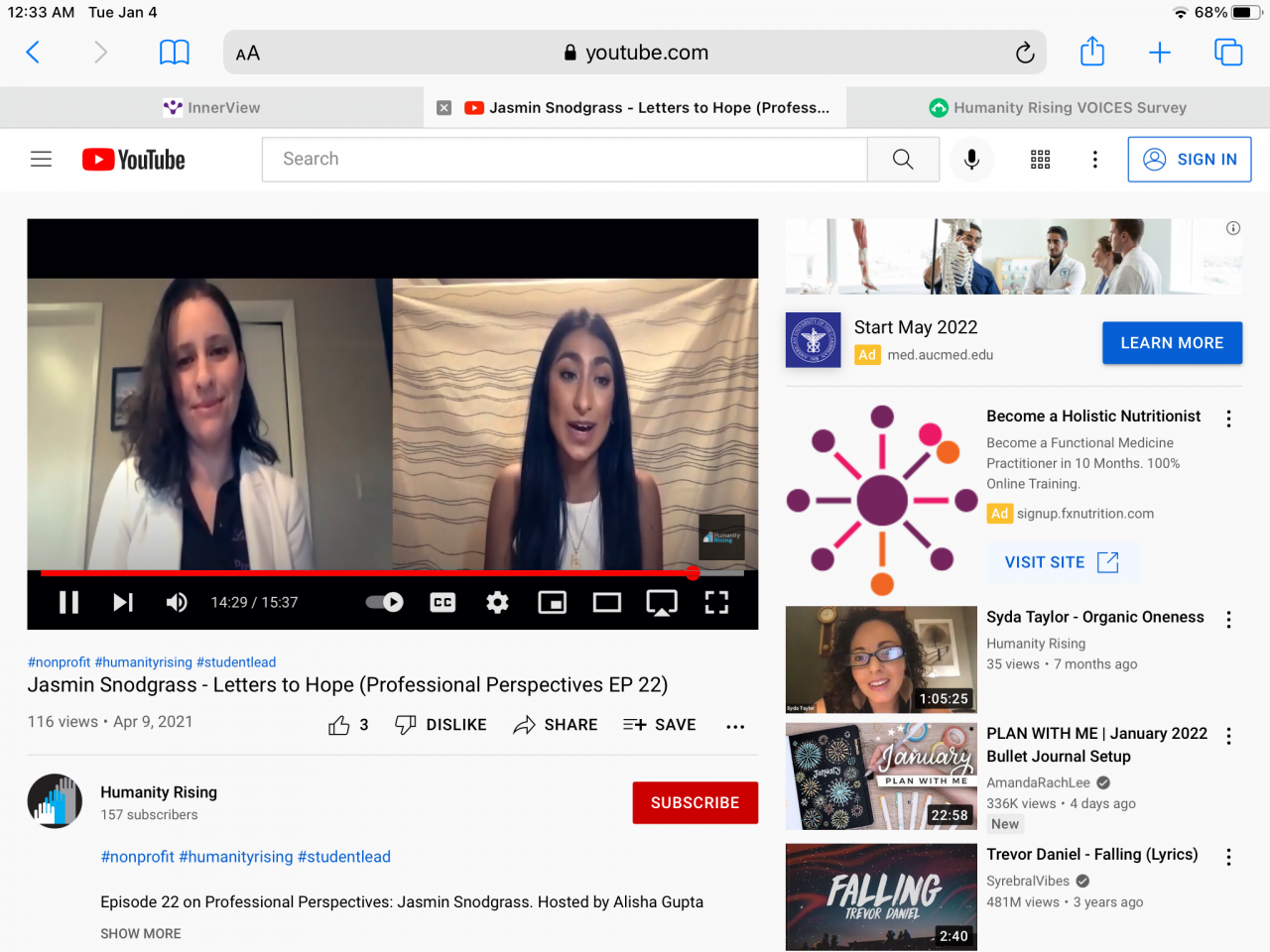
Task: Open Become a Holistic Nutritionist title
Action: 1093,416
